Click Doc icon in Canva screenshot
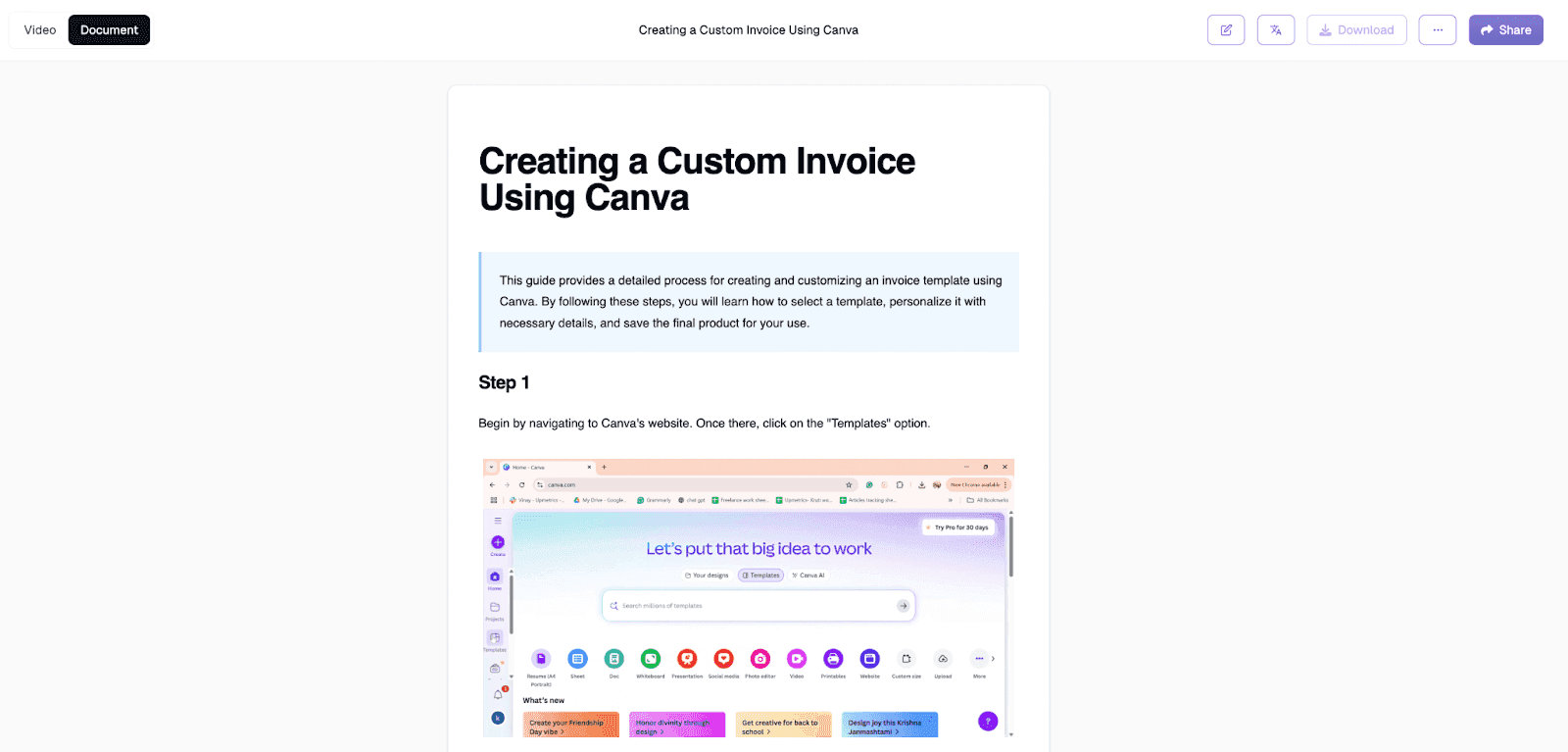Screen dimensions: 1568x752 (614, 659)
